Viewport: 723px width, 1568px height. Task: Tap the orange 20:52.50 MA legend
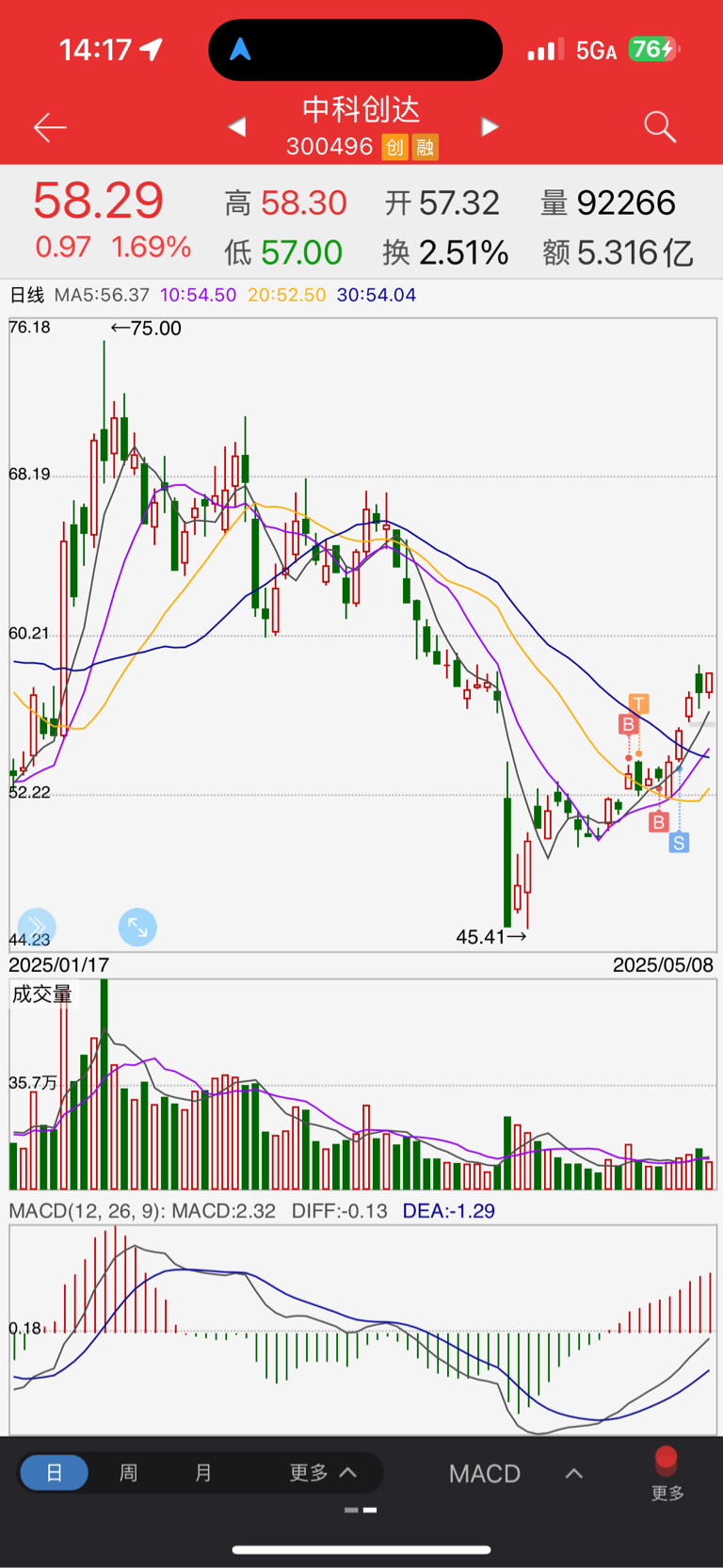tap(287, 295)
